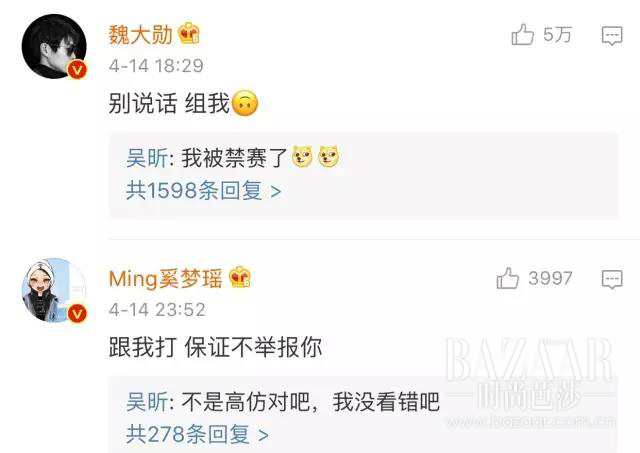Image resolution: width=640 pixels, height=453 pixels.
Task: Tap the verified V badge on Ming奚梦瑶's avatar
Action: [x=77, y=314]
